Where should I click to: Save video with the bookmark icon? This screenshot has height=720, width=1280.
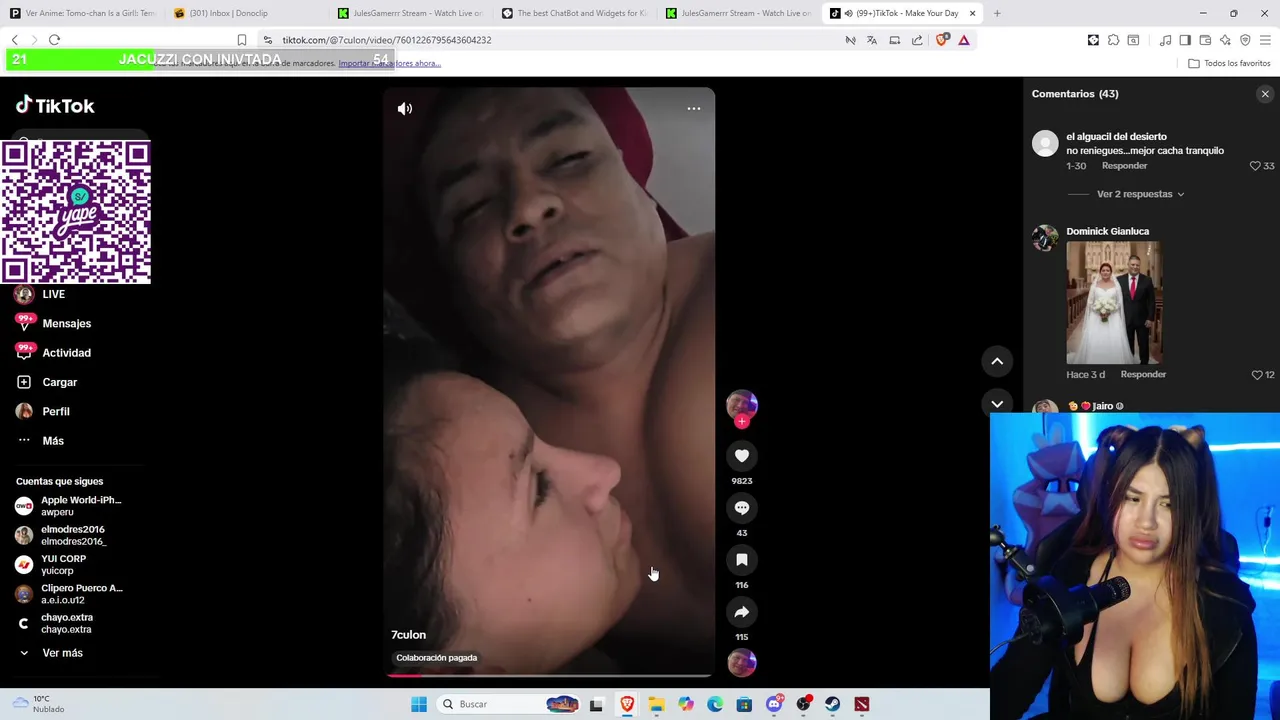tap(742, 560)
